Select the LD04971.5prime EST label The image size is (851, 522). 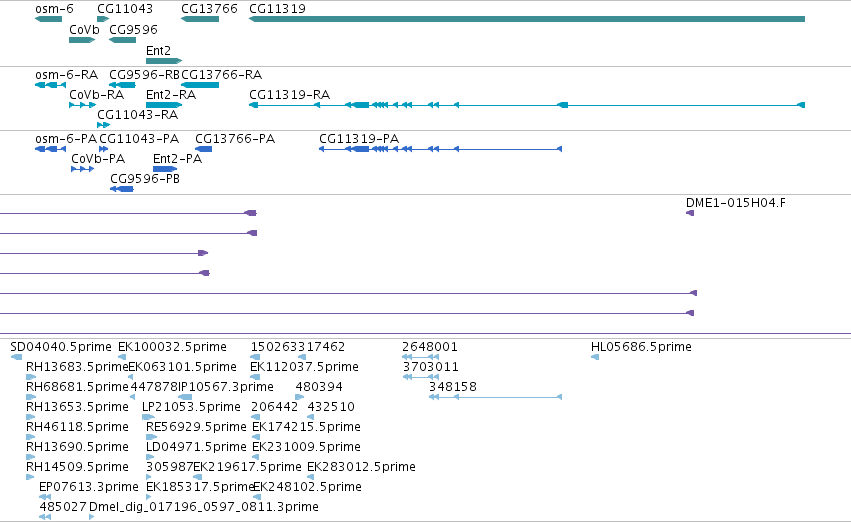196,447
